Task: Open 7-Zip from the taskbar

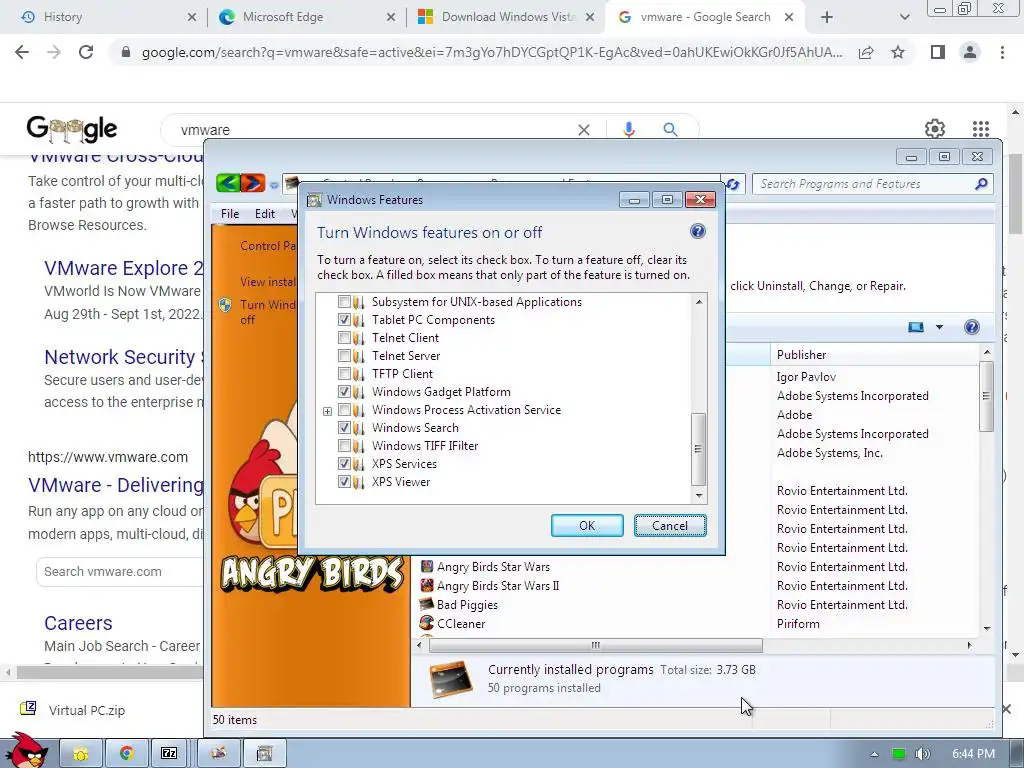Action: (169, 753)
